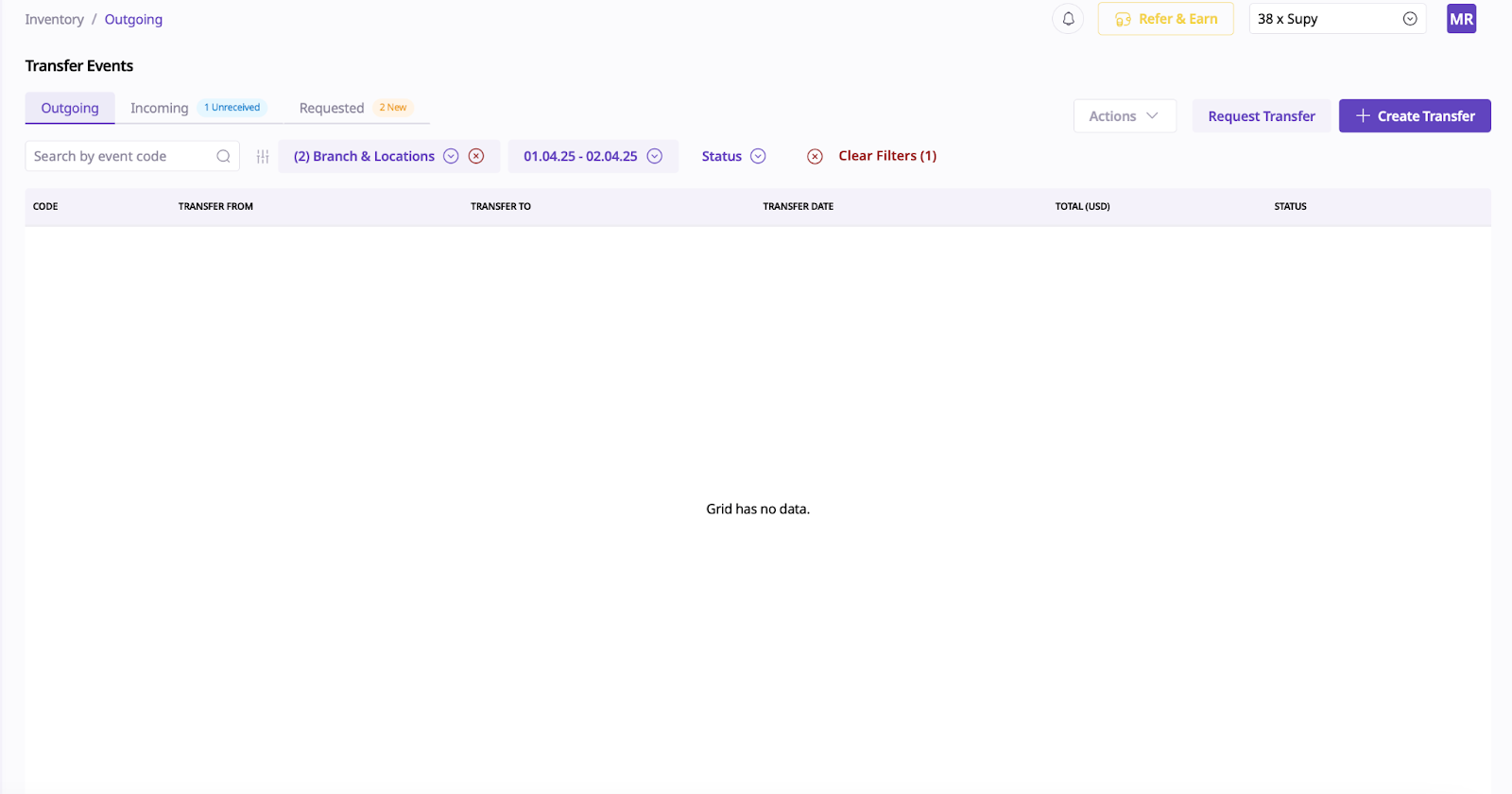Viewport: 1512px width, 794px height.
Task: Sort by the CODE column header
Action: [45, 206]
